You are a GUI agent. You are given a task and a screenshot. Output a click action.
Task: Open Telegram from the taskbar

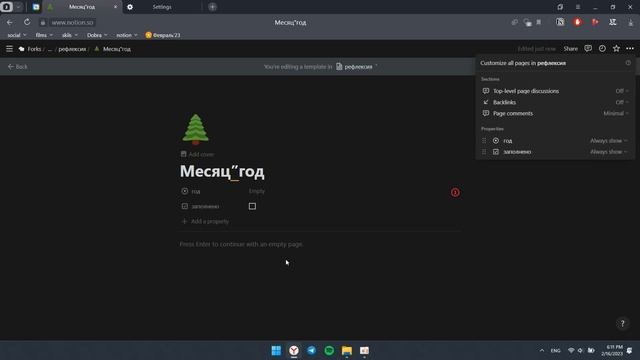[x=311, y=350]
